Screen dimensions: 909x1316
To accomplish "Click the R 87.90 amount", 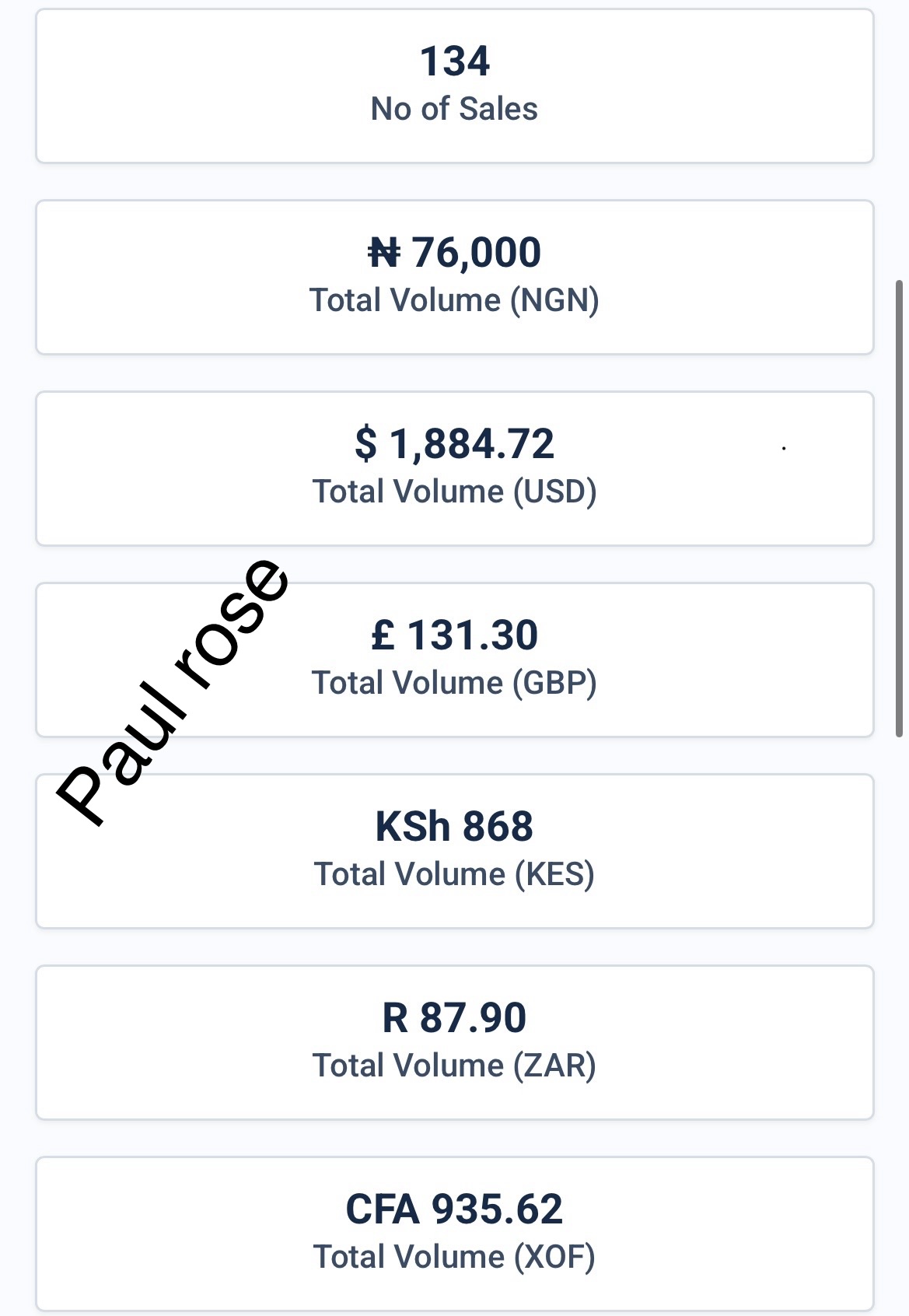I will tap(455, 1017).
